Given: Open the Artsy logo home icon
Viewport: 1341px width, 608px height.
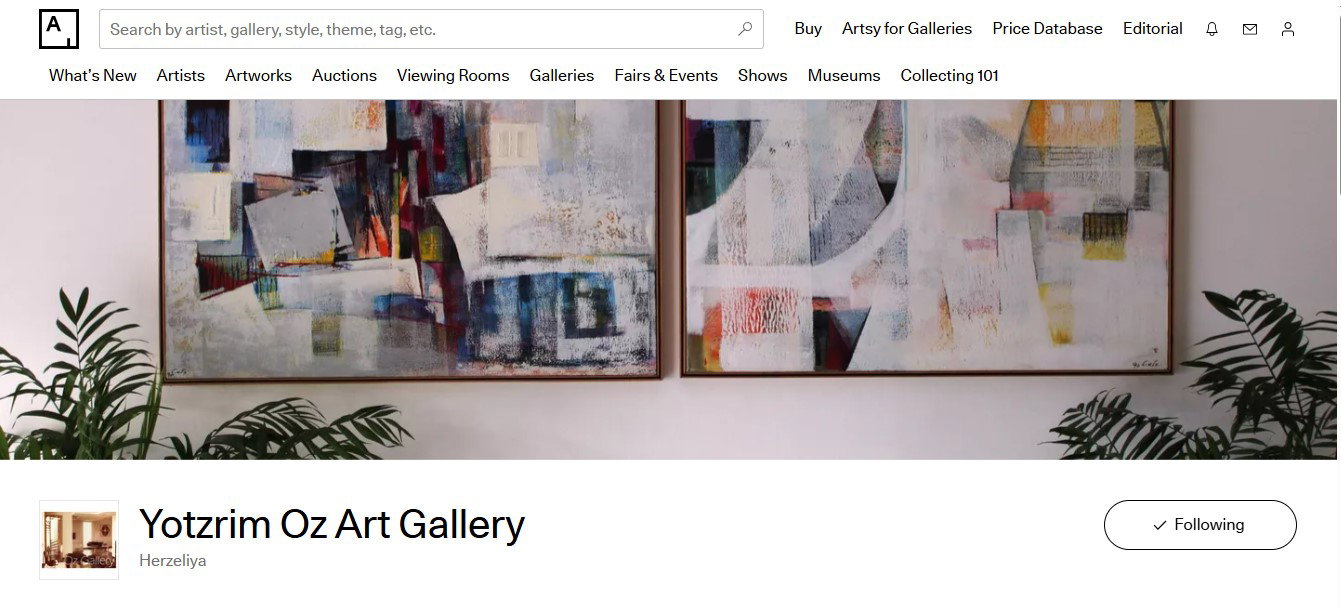Looking at the screenshot, I should [59, 29].
